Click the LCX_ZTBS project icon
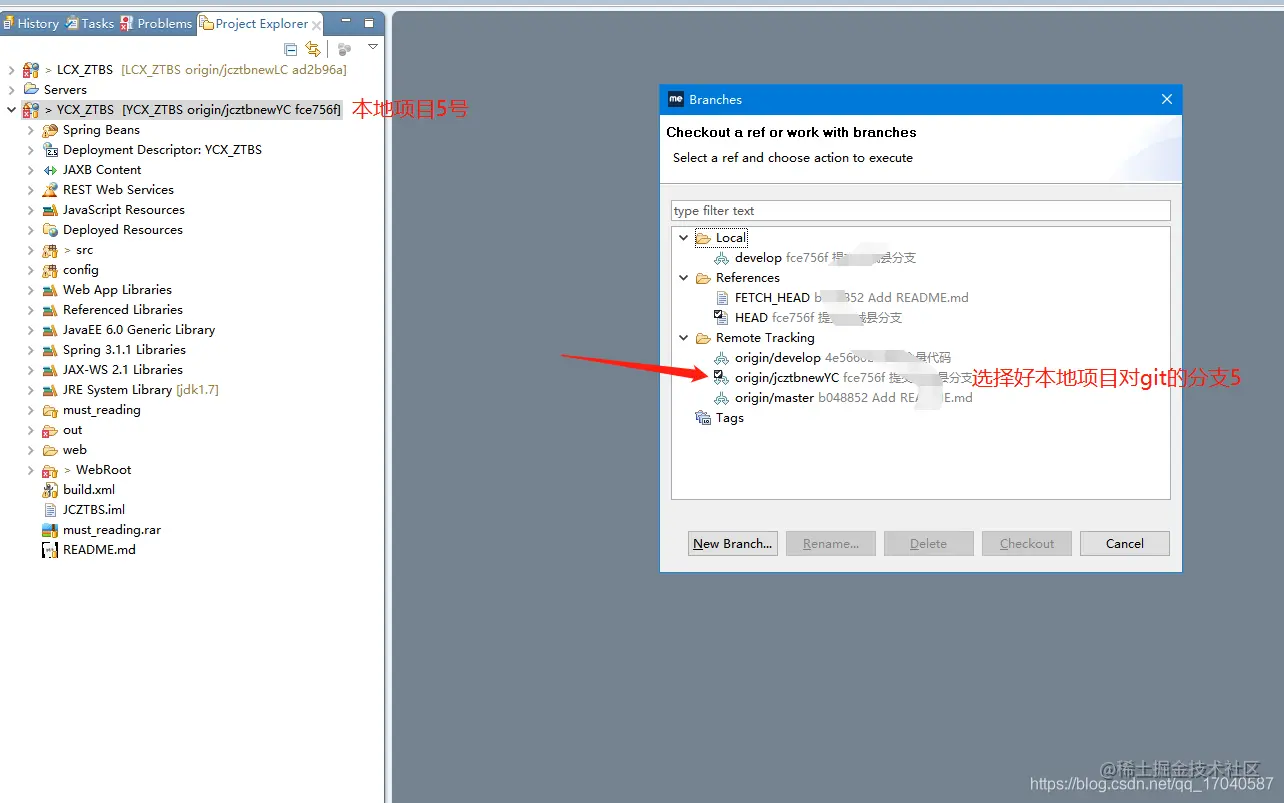Image resolution: width=1284 pixels, height=803 pixels. (x=31, y=70)
